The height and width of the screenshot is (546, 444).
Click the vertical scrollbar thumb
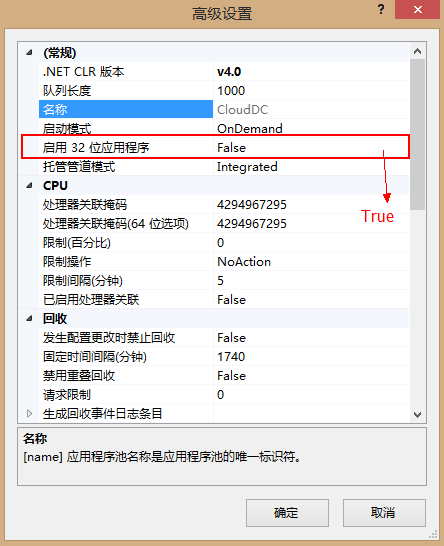[417, 134]
